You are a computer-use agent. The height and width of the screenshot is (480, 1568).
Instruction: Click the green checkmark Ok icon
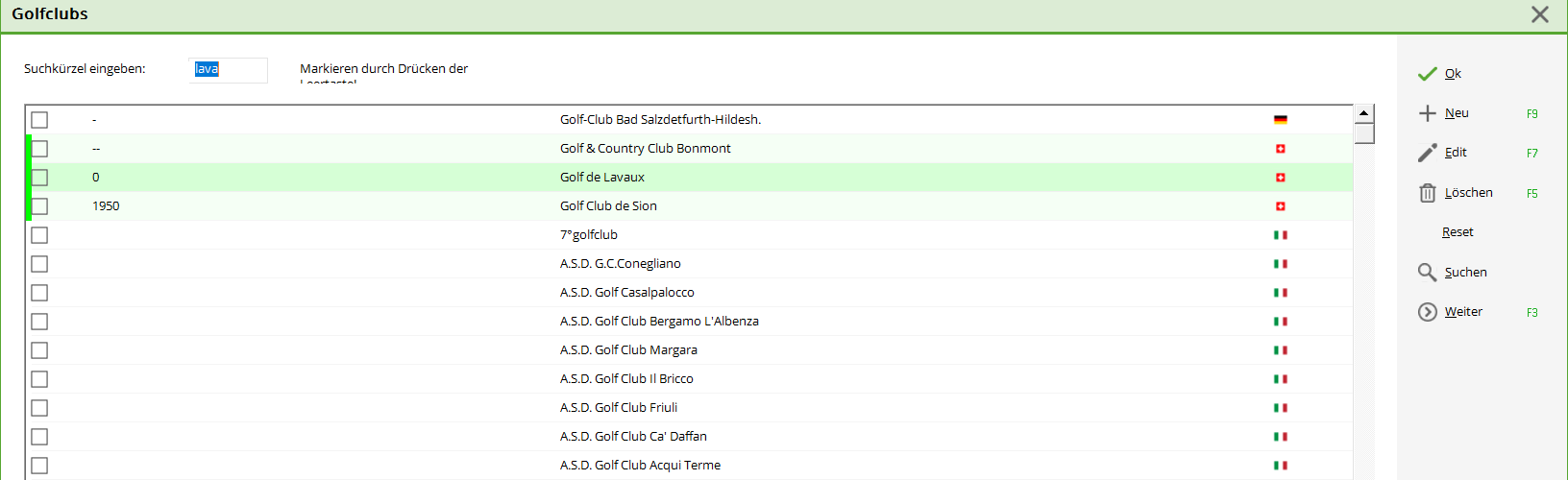1428,74
